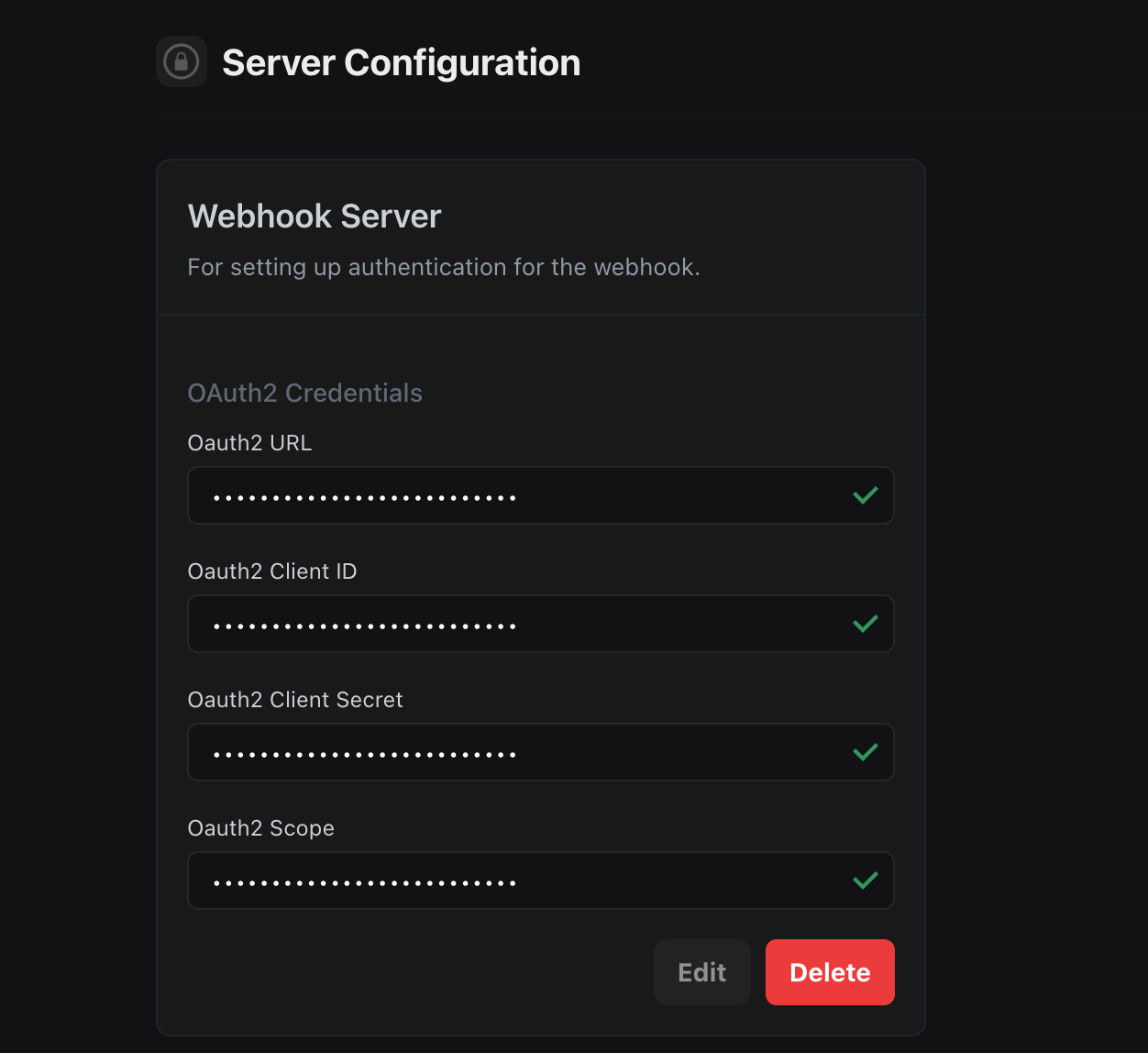Click the Oauth2 Client Secret label

coord(295,700)
